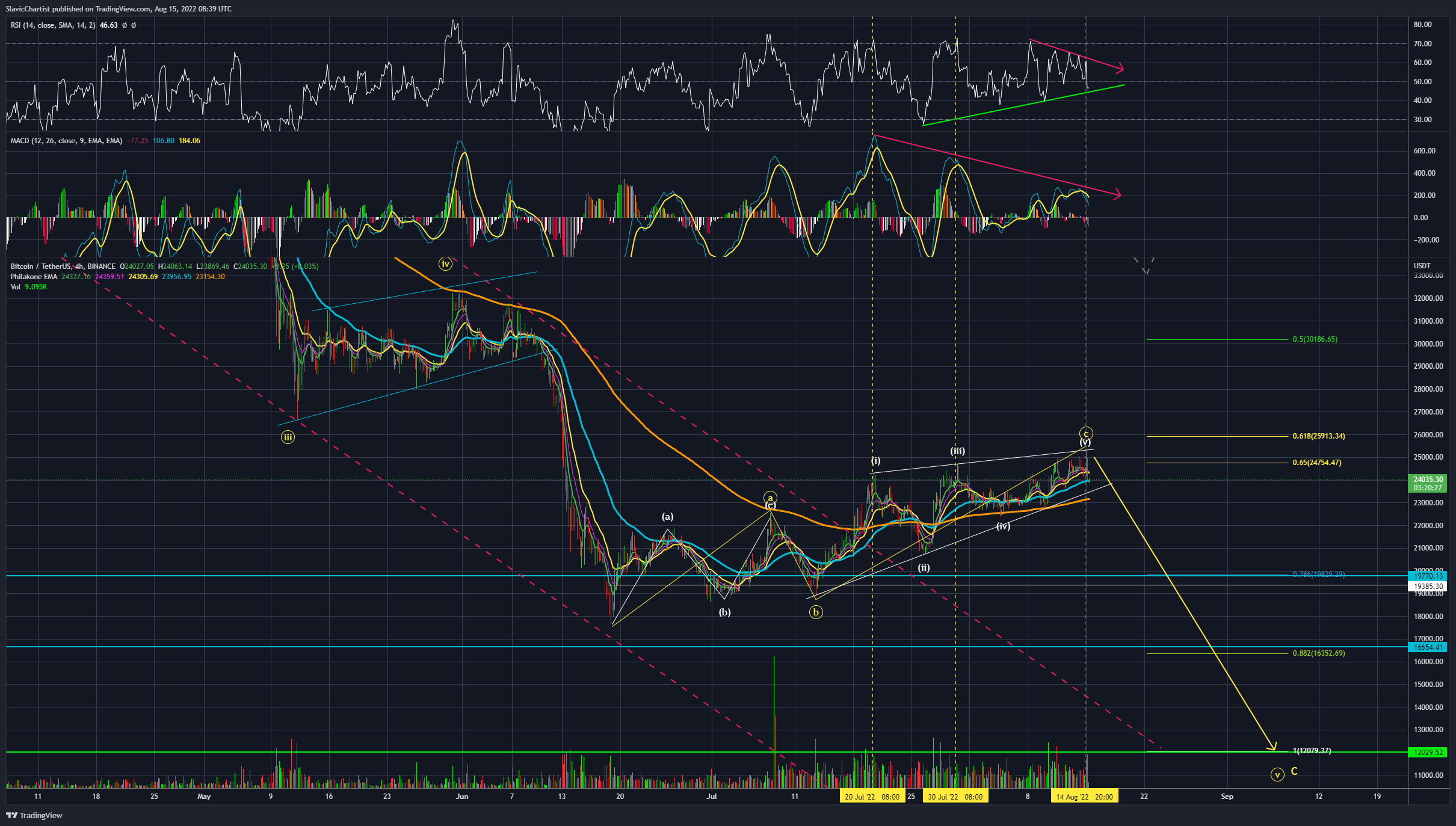Click the (i) wave label

875,461
